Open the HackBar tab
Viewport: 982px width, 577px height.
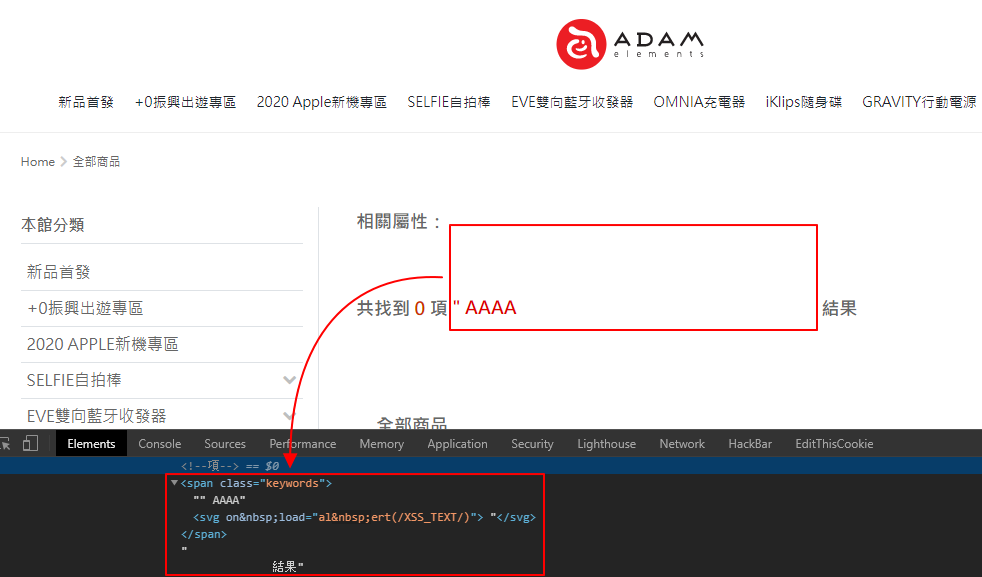[750, 444]
